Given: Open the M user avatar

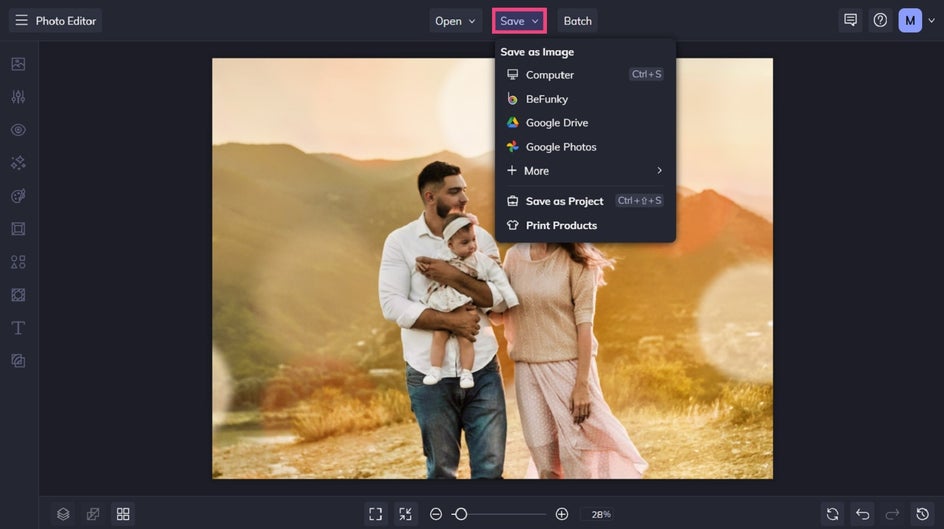Looking at the screenshot, I should click(910, 20).
